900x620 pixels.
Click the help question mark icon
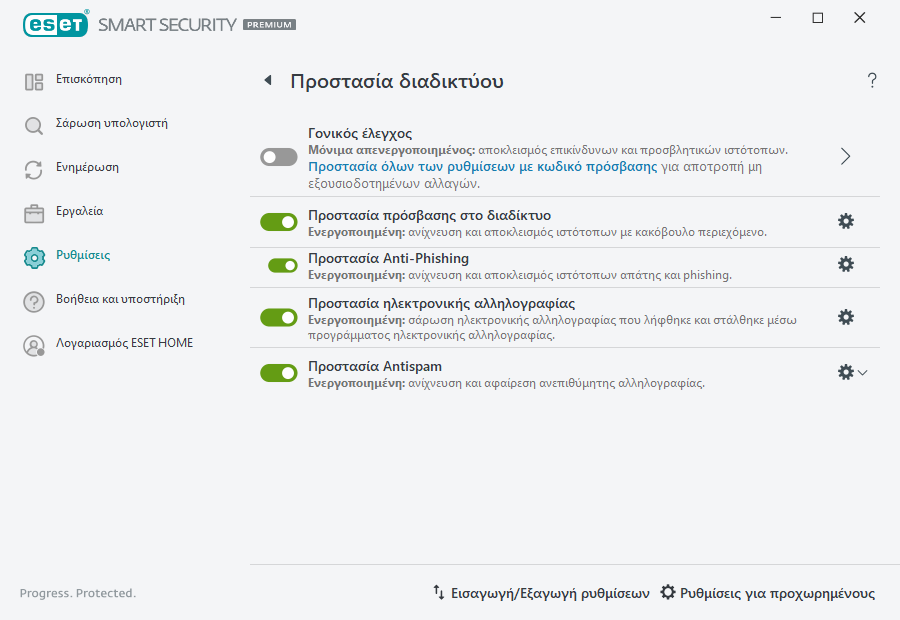(871, 81)
